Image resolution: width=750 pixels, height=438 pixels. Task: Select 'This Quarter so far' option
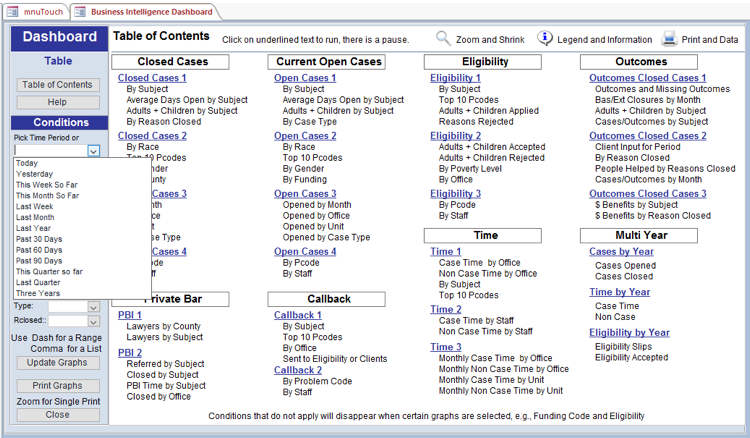tap(48, 272)
